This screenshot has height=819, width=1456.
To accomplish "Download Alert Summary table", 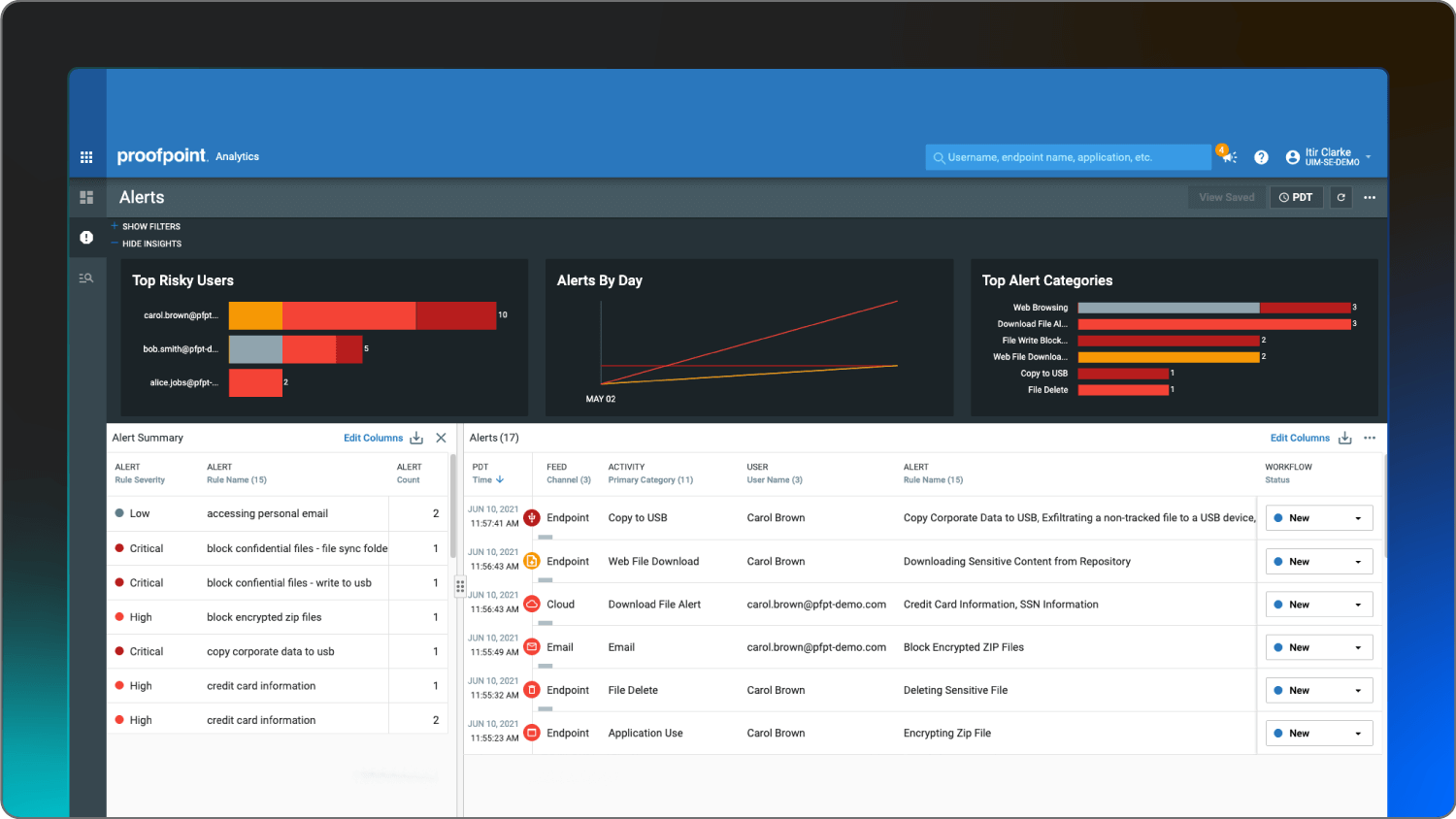I will click(x=416, y=438).
